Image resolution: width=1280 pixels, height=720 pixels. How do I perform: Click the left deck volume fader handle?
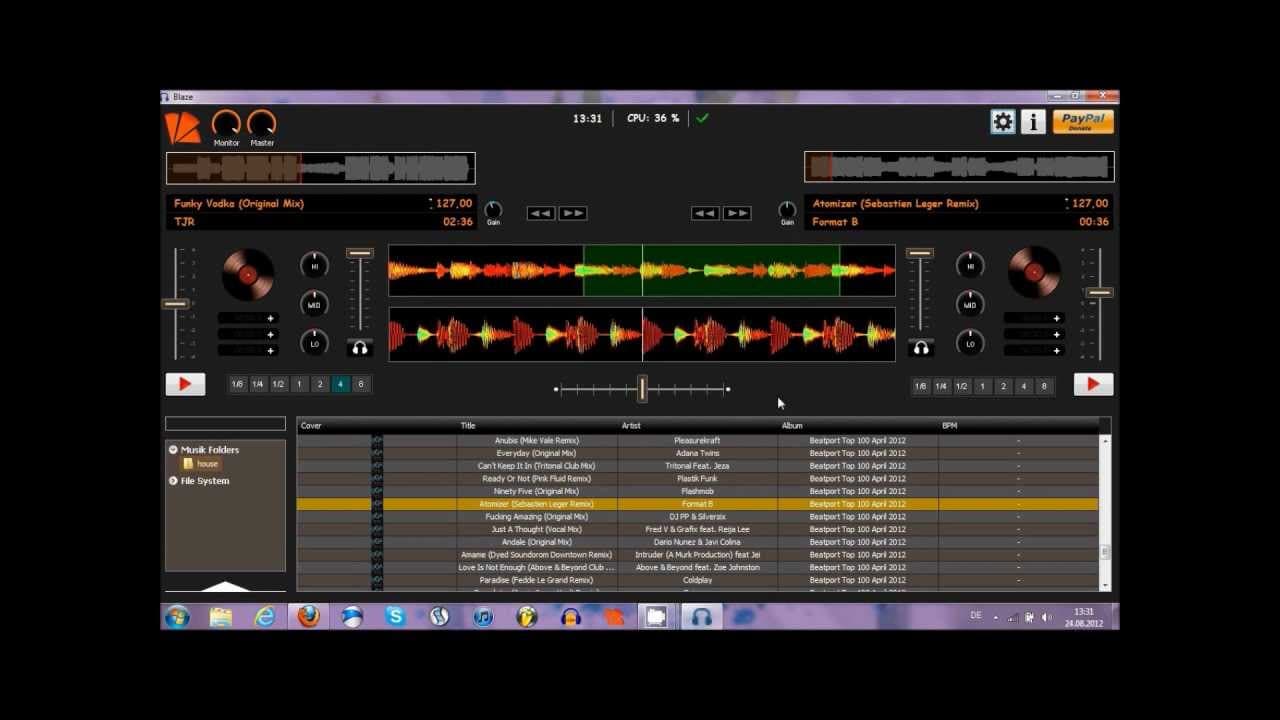tap(360, 254)
